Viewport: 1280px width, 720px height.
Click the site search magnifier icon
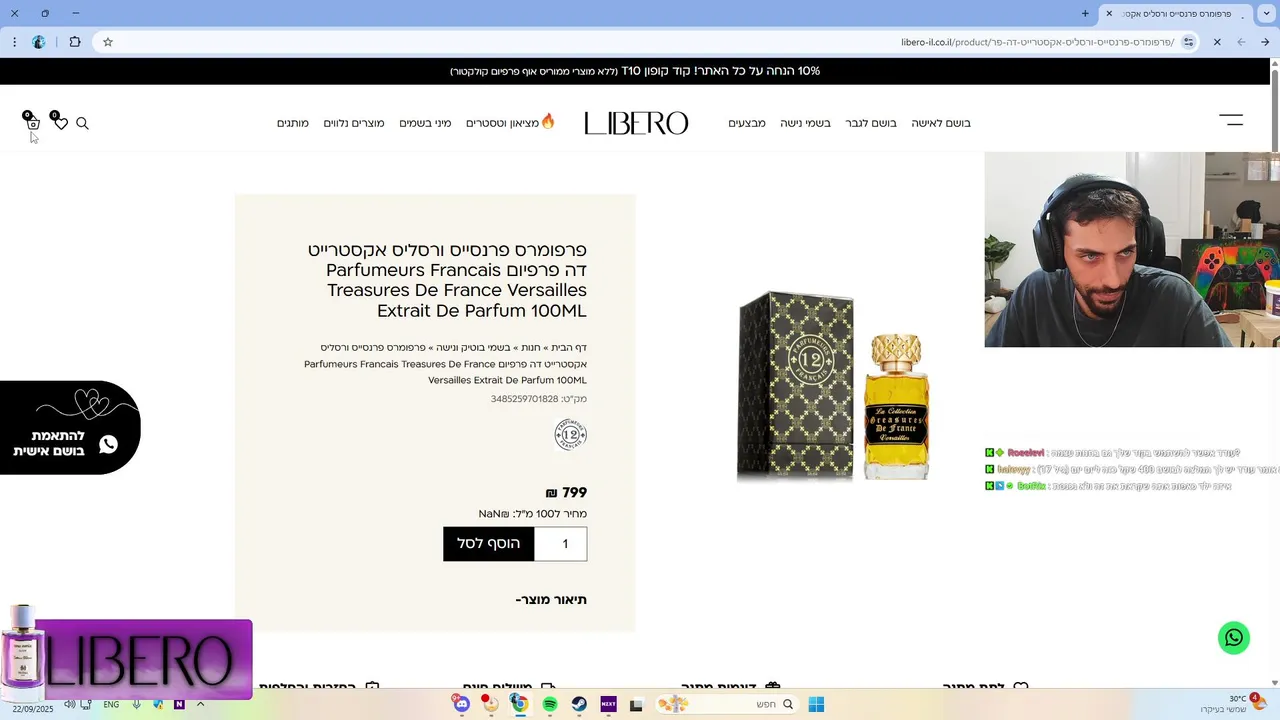(x=83, y=123)
